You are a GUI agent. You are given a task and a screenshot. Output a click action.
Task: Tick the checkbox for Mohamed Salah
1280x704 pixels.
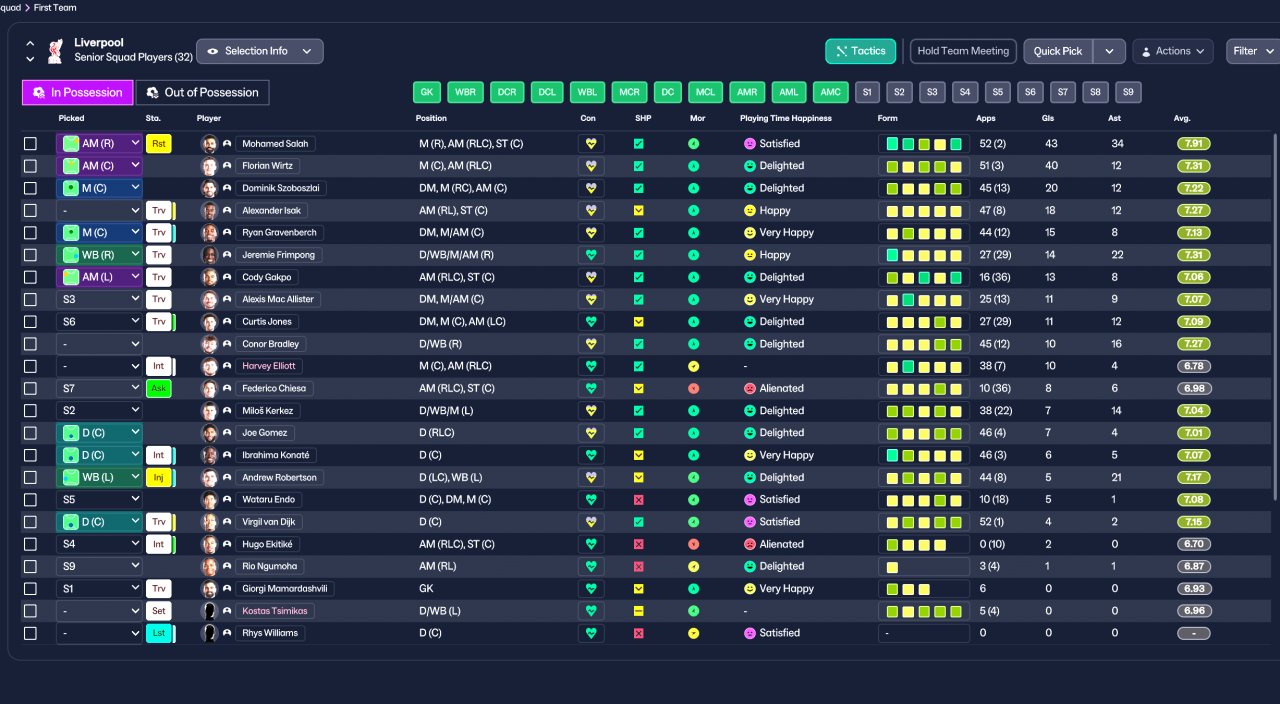(x=30, y=144)
